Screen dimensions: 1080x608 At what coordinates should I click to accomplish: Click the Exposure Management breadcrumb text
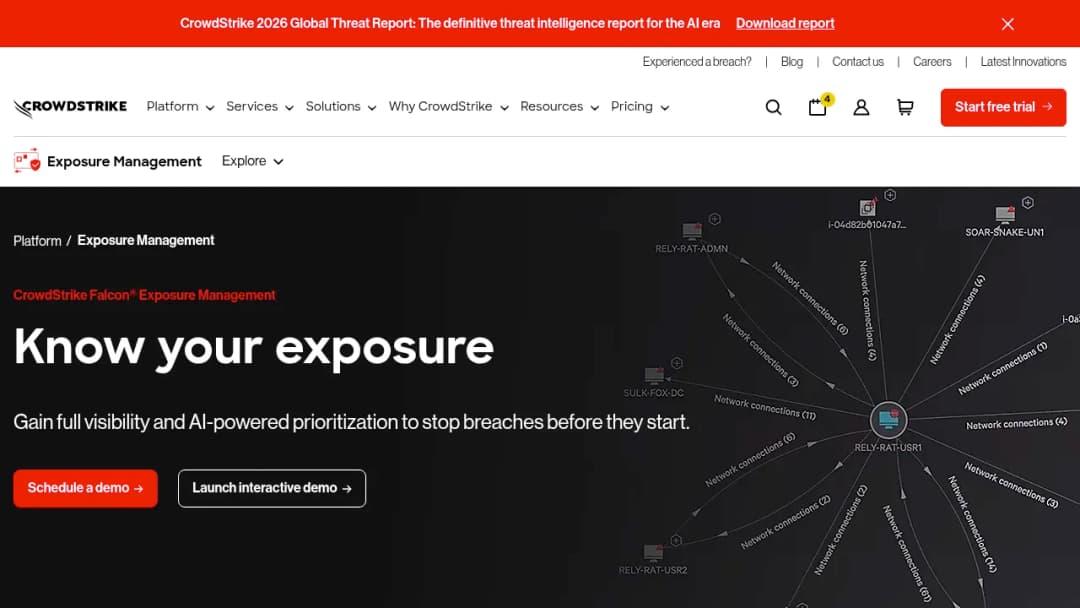coord(145,240)
